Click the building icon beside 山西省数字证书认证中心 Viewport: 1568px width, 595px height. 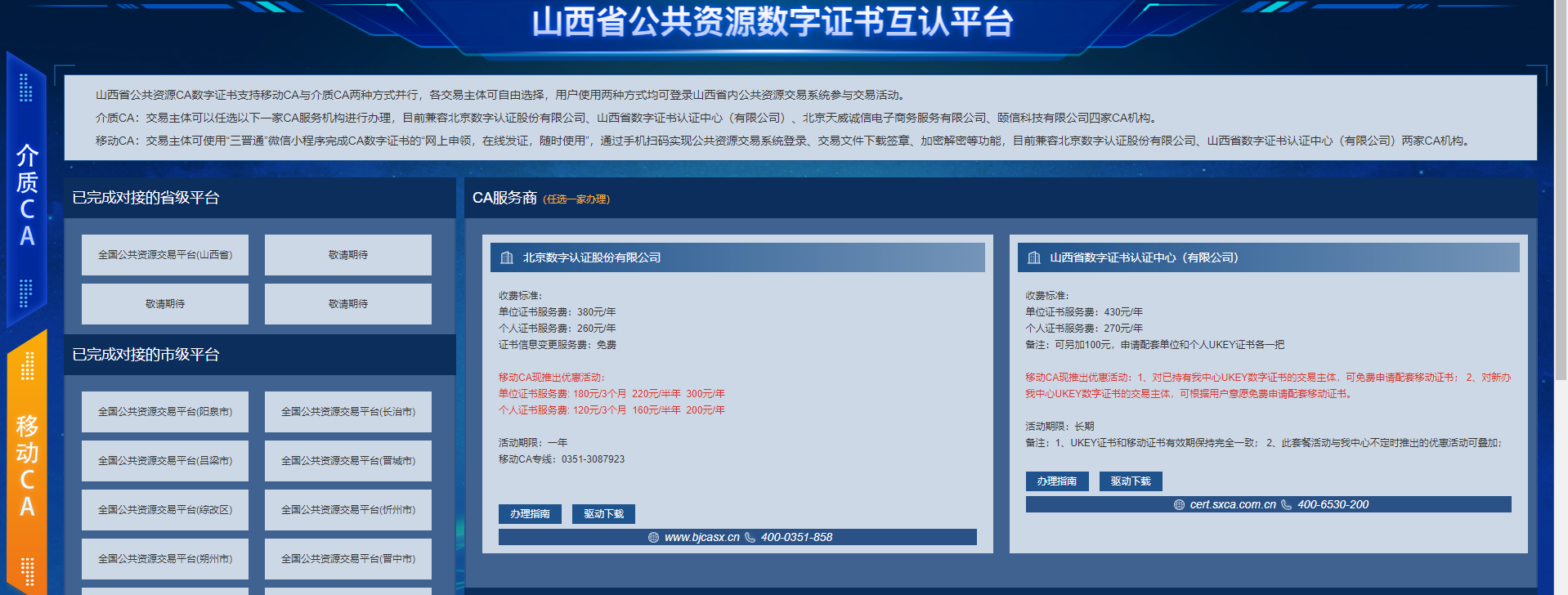tap(1034, 257)
